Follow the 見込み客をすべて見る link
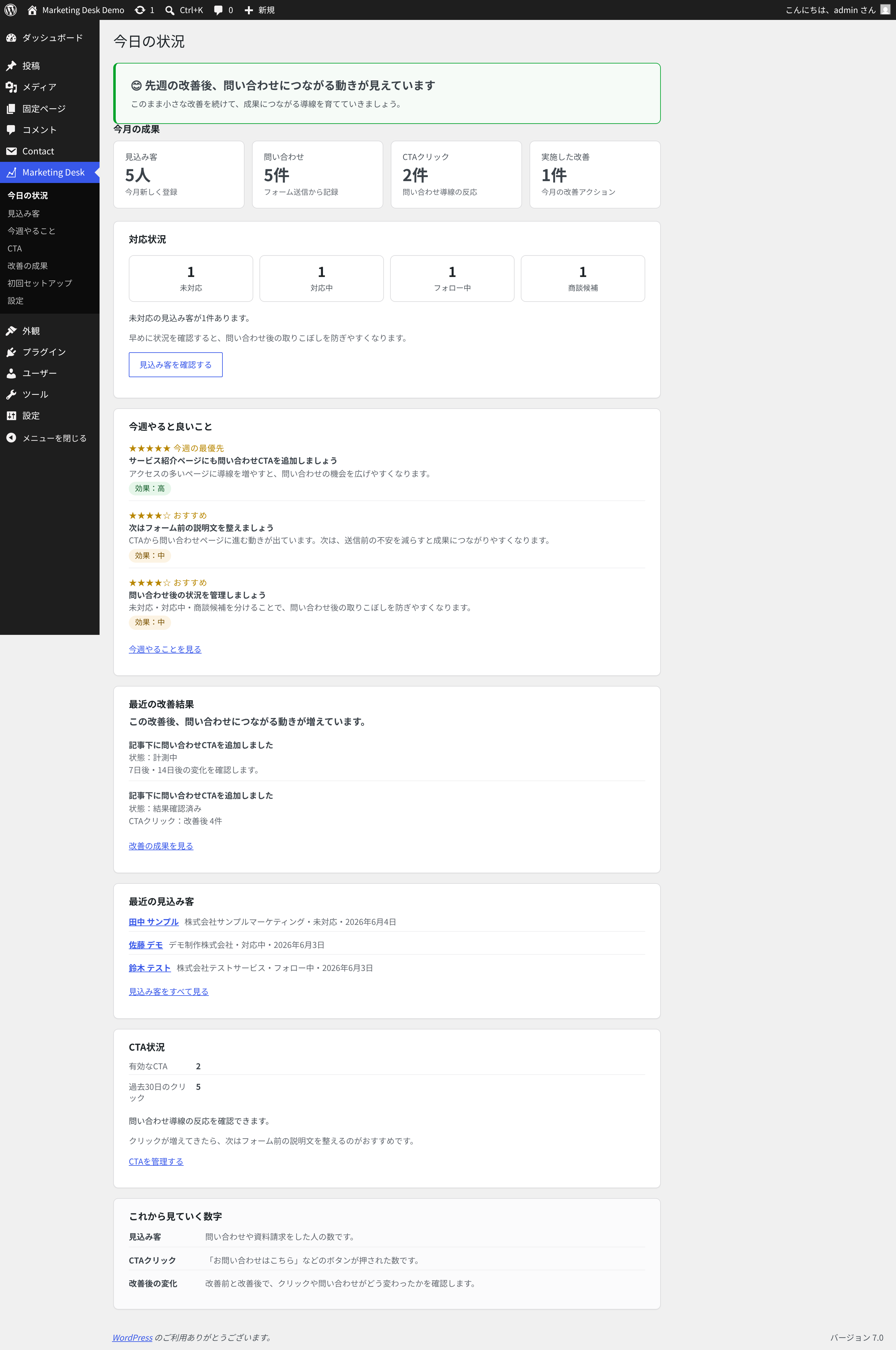Viewport: 896px width, 1350px height. 169,991
